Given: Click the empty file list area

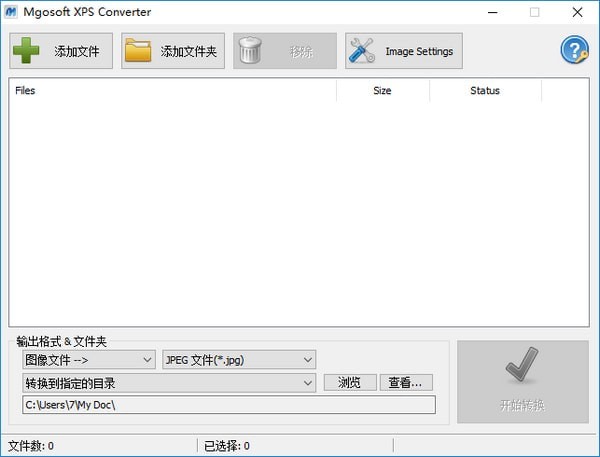Looking at the screenshot, I should [298, 214].
